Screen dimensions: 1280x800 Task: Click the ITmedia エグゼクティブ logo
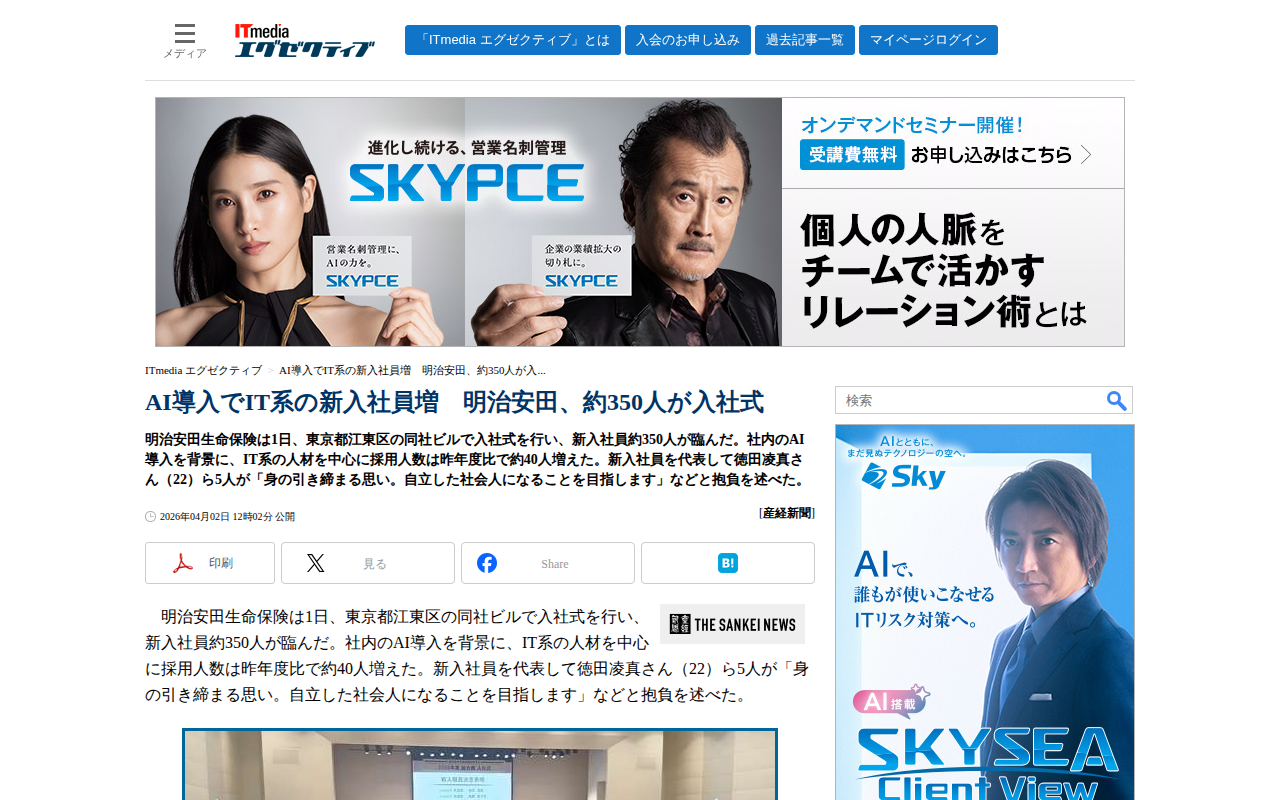coord(305,40)
